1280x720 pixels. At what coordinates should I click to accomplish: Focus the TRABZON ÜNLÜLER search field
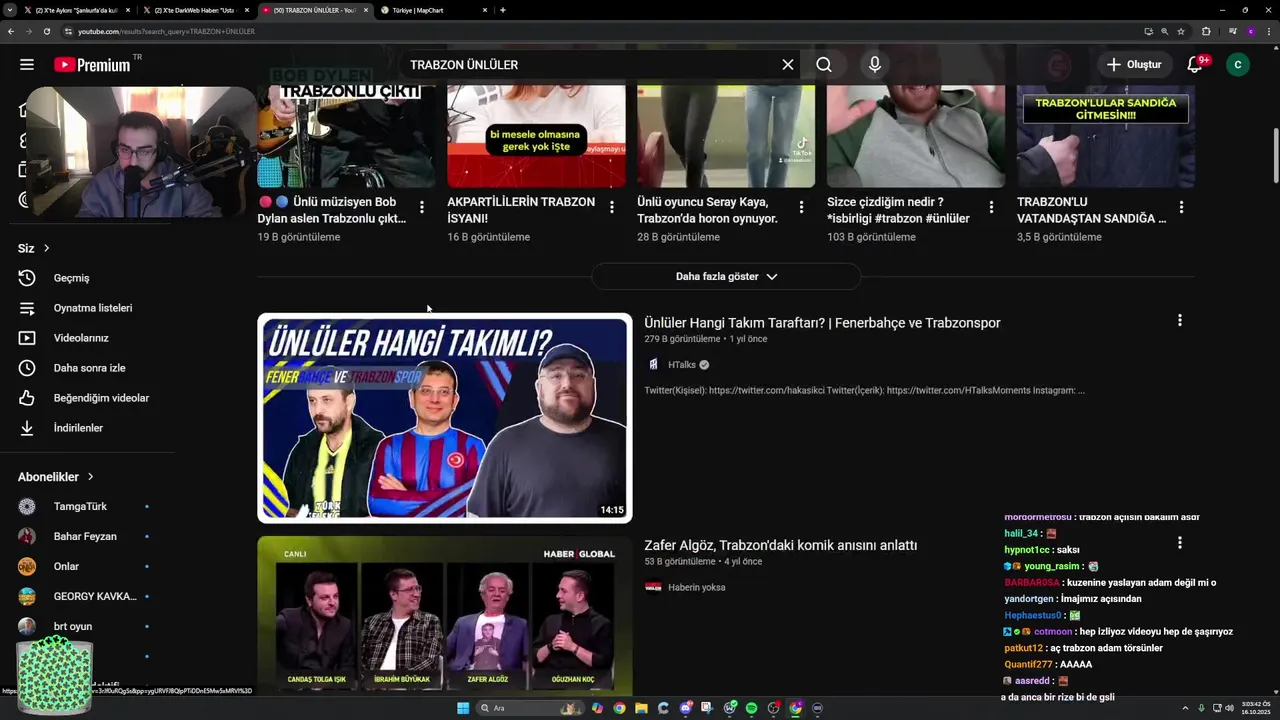[x=590, y=64]
